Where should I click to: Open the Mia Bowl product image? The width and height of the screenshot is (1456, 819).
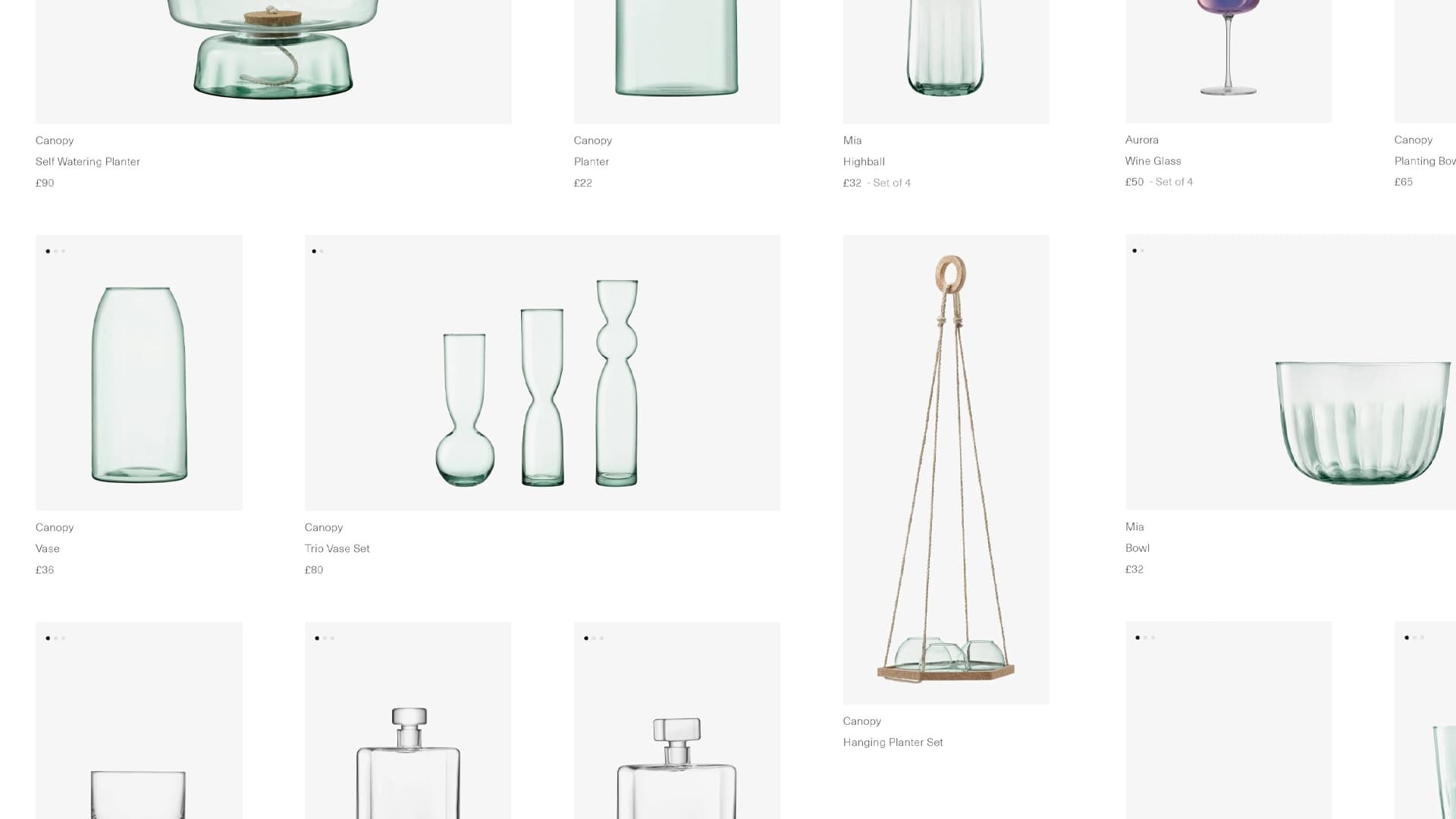pos(1291,372)
